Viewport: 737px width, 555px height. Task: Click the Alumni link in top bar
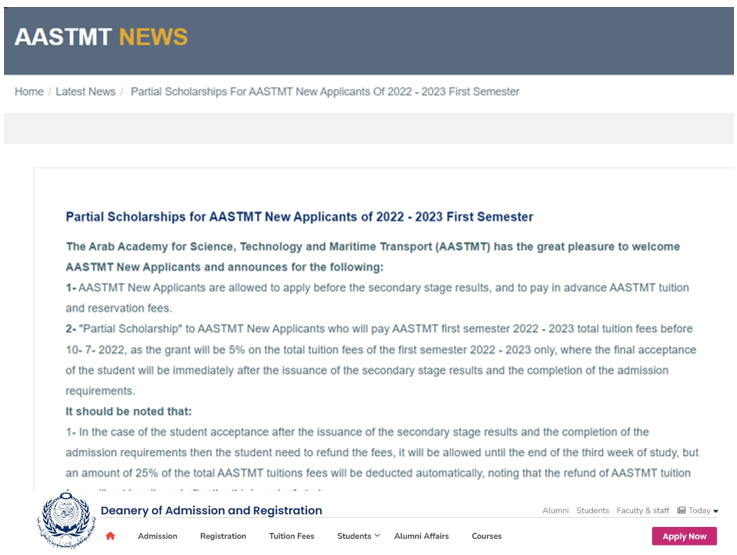tap(556, 510)
